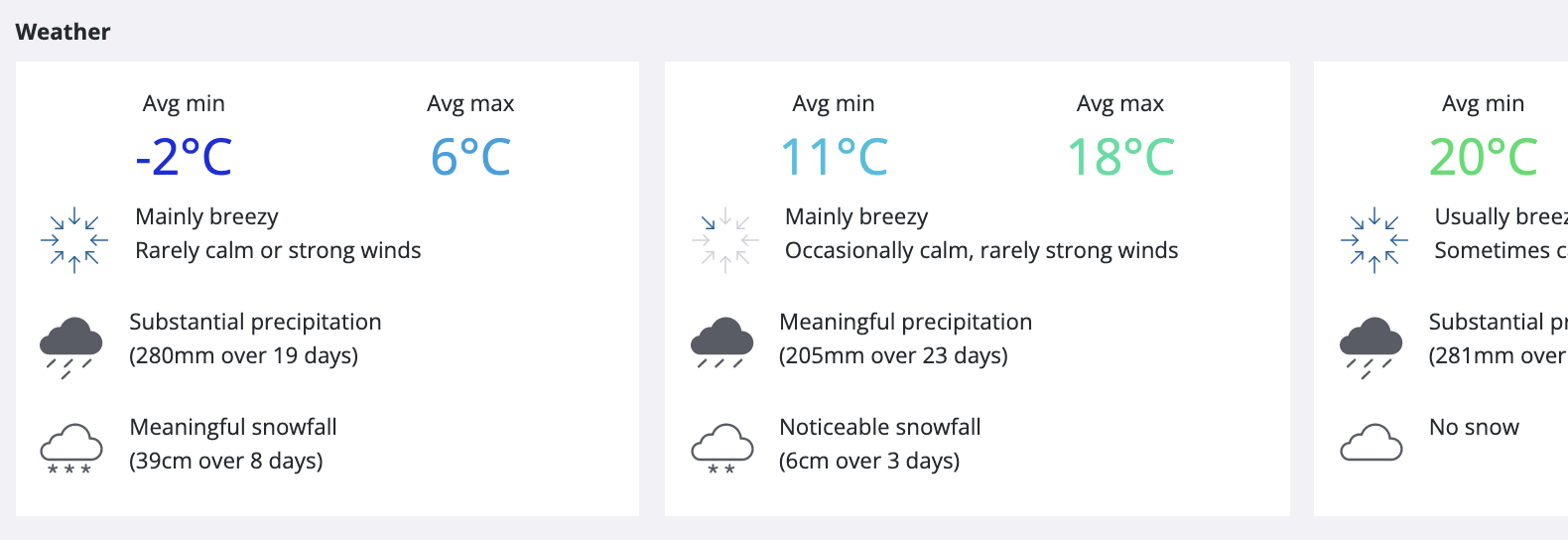Click the wind icon in third weather card
This screenshot has width=1568, height=540.
click(1373, 240)
